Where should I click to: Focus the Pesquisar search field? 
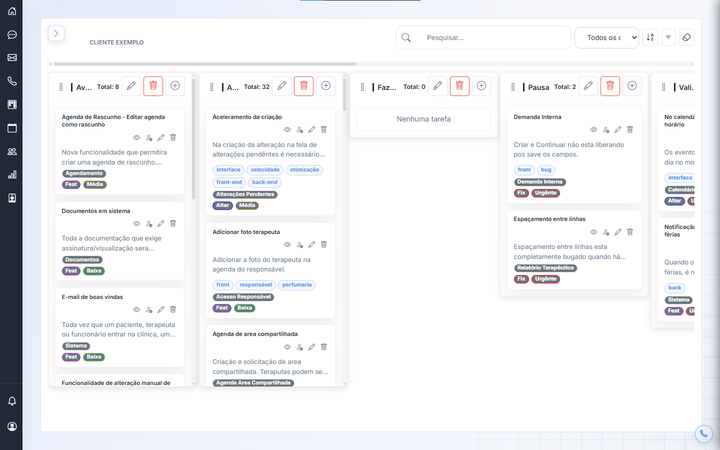tap(483, 38)
